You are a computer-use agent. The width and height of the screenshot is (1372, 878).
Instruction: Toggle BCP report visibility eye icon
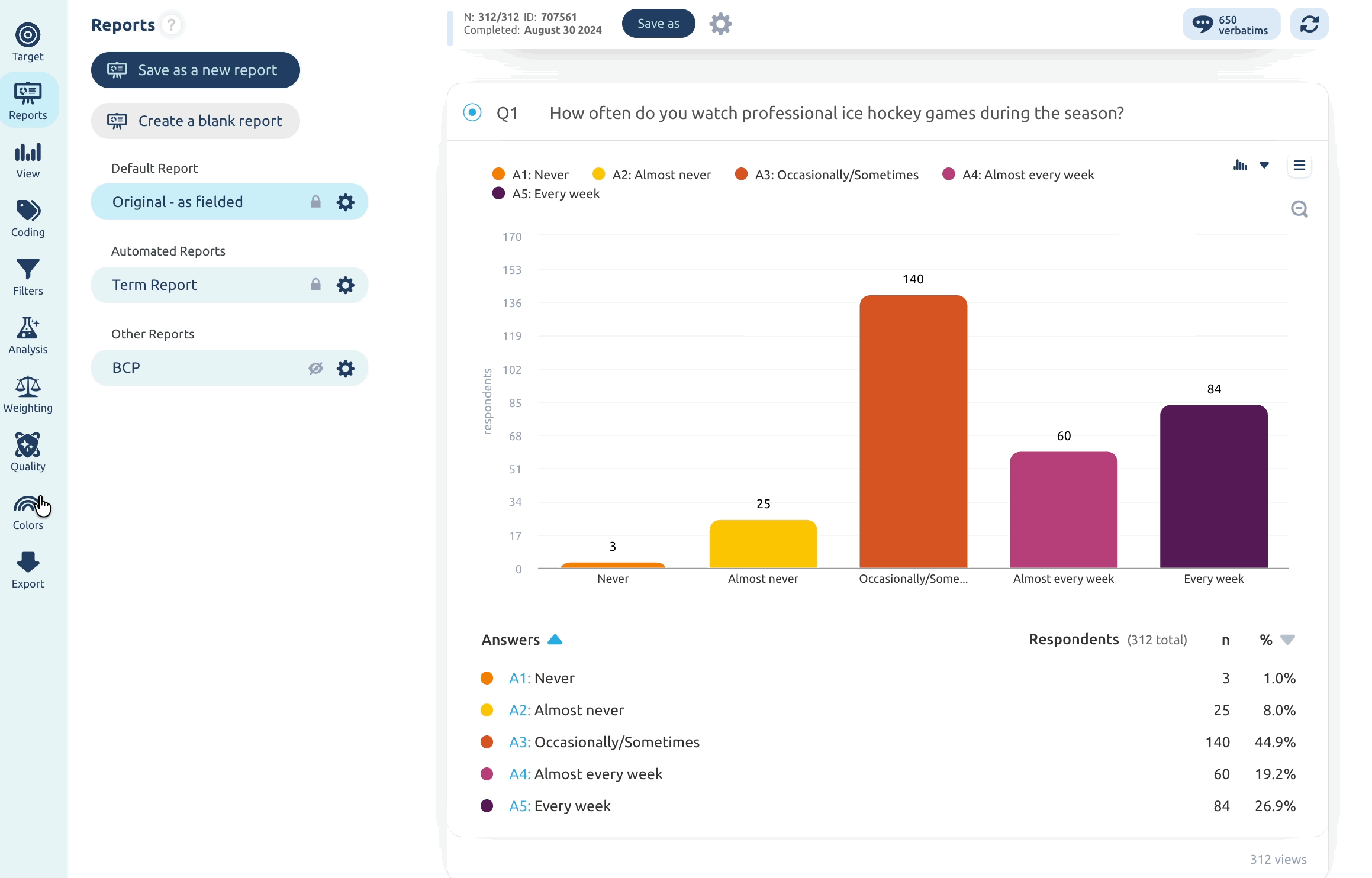click(x=315, y=368)
